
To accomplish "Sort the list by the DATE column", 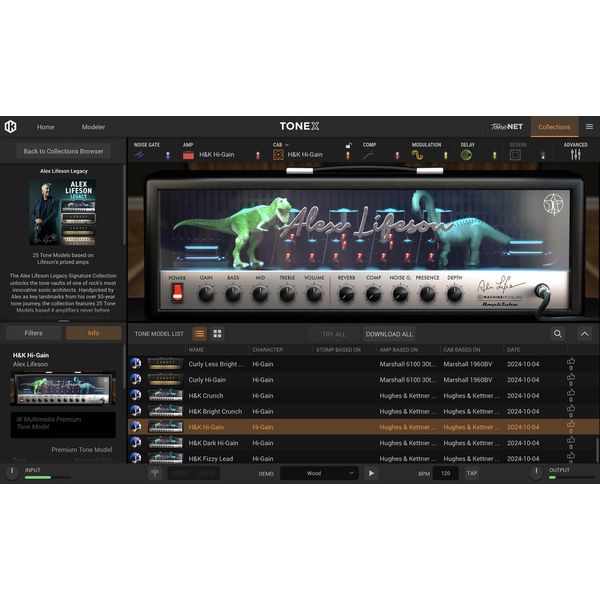I will [513, 350].
